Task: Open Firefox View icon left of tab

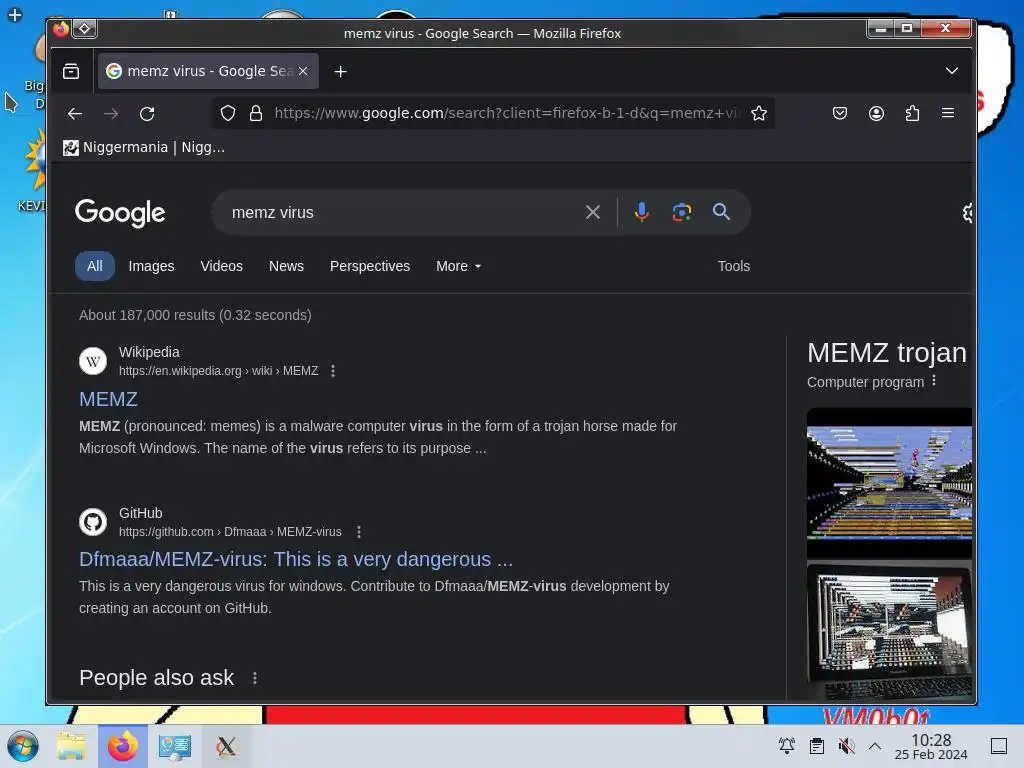Action: tap(71, 71)
